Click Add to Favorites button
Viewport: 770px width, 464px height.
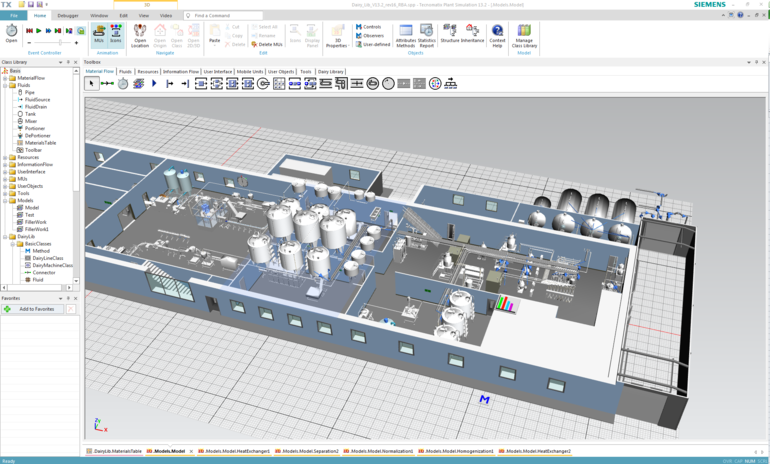coord(32,309)
